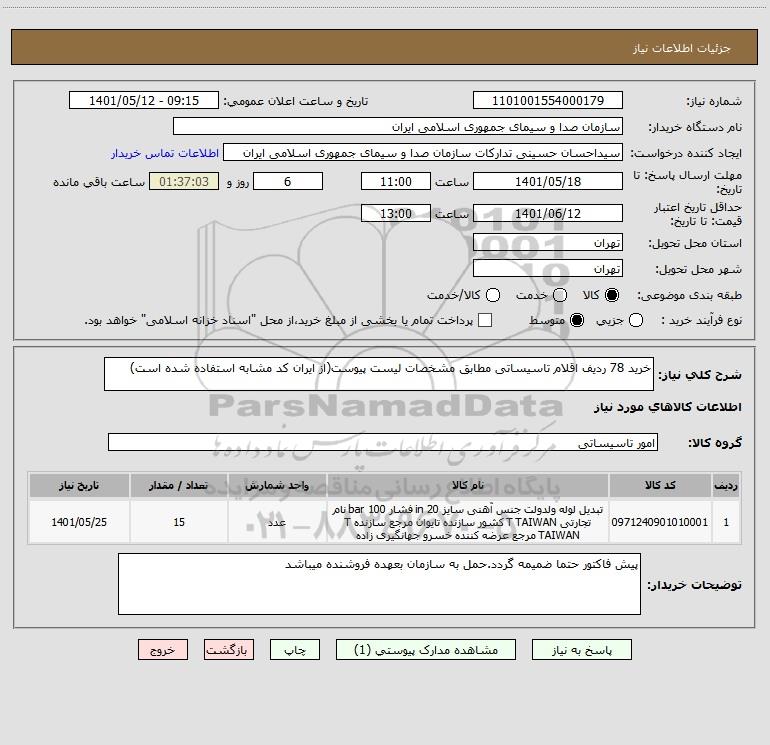Click the delivery province field تهران
The height and width of the screenshot is (745, 770).
point(548,242)
